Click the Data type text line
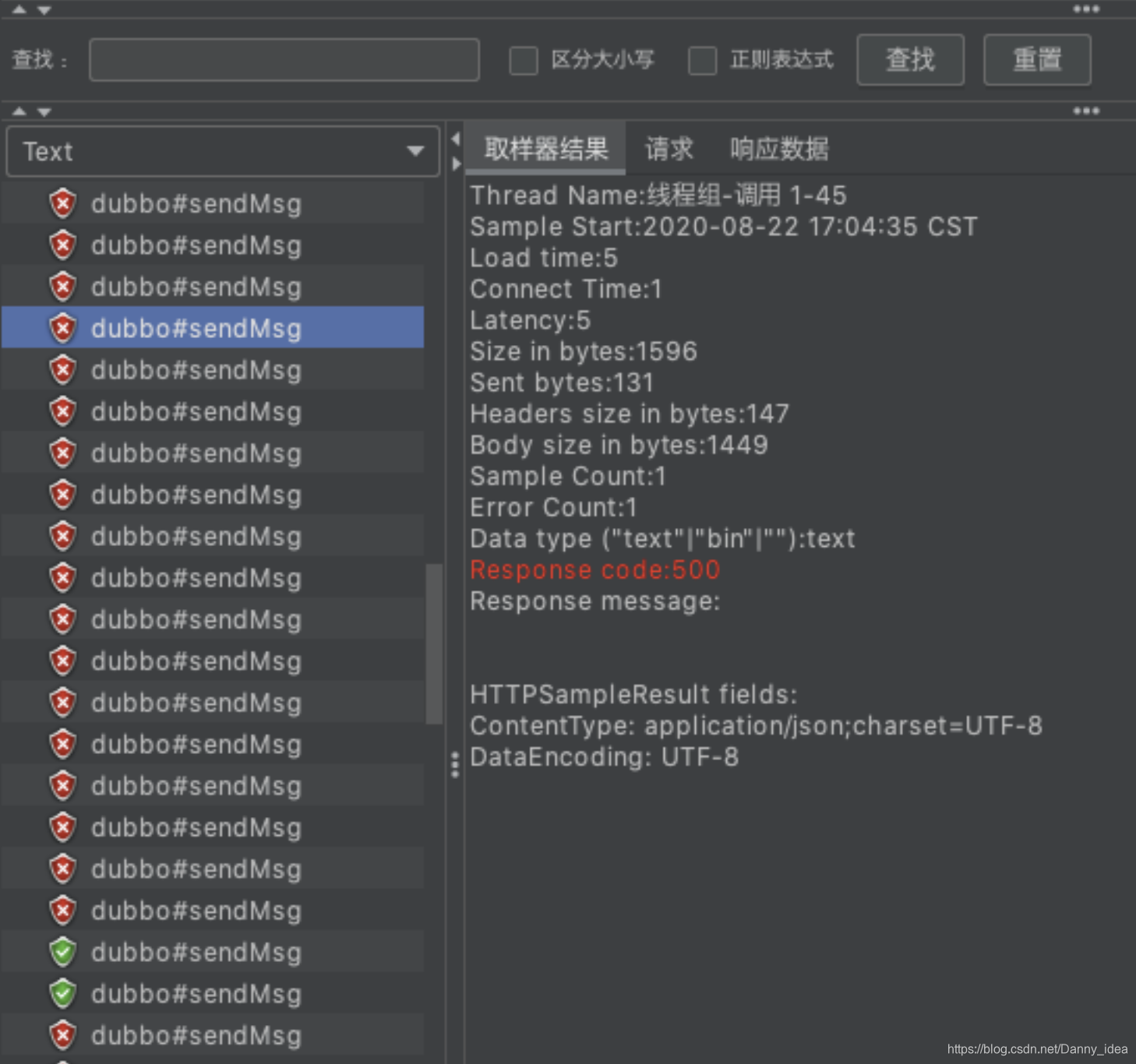The width and height of the screenshot is (1136, 1064). tap(663, 538)
